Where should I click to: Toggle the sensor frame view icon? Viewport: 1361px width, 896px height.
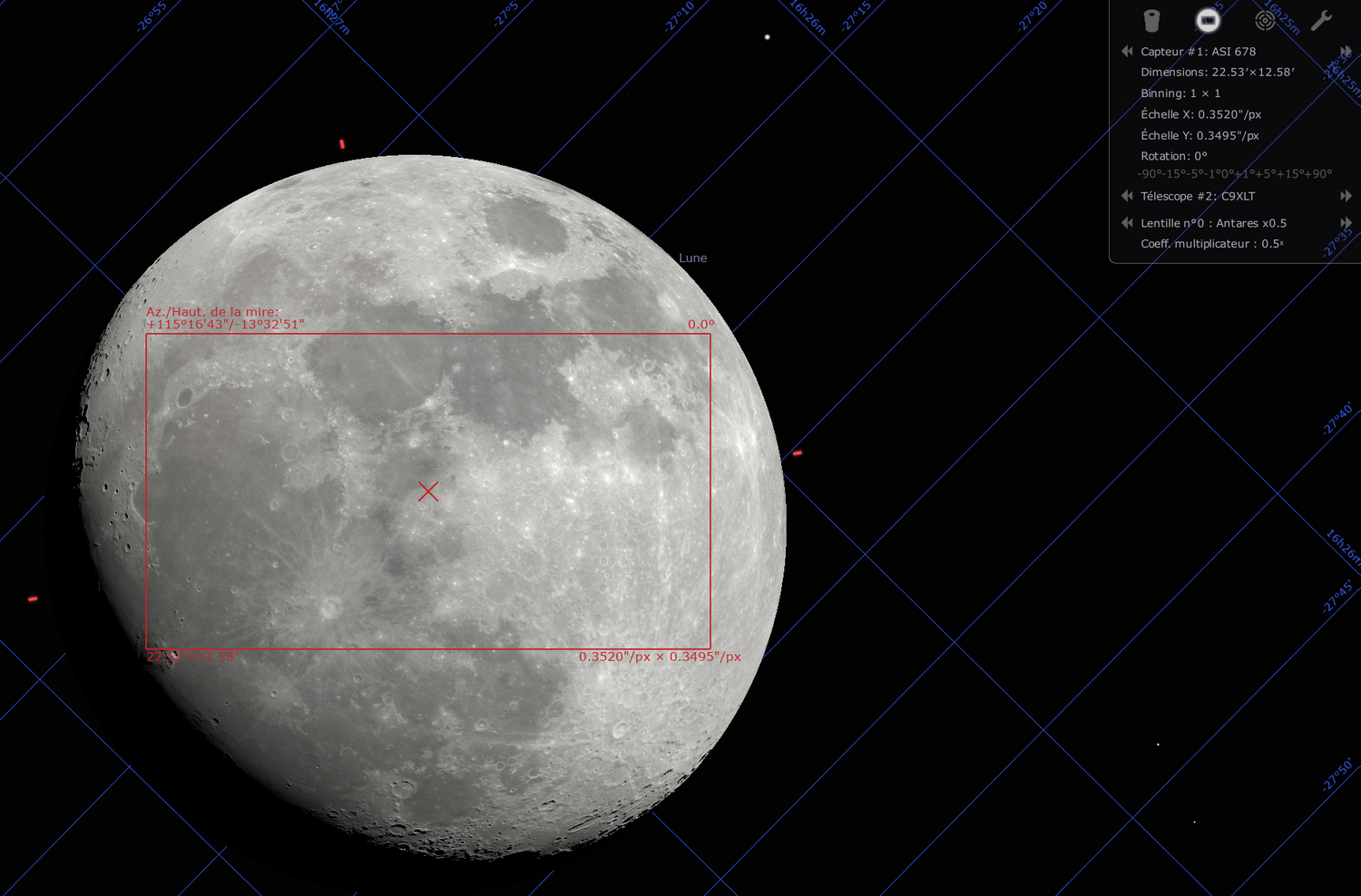(x=1208, y=20)
